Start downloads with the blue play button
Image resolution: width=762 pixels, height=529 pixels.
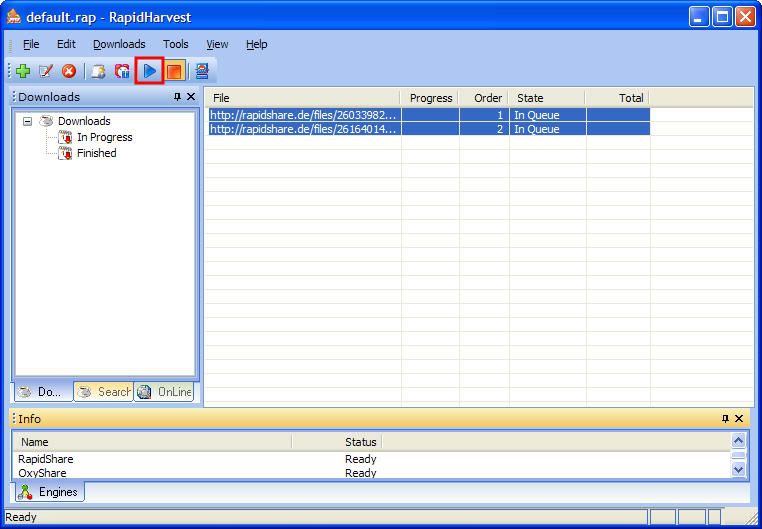[149, 71]
